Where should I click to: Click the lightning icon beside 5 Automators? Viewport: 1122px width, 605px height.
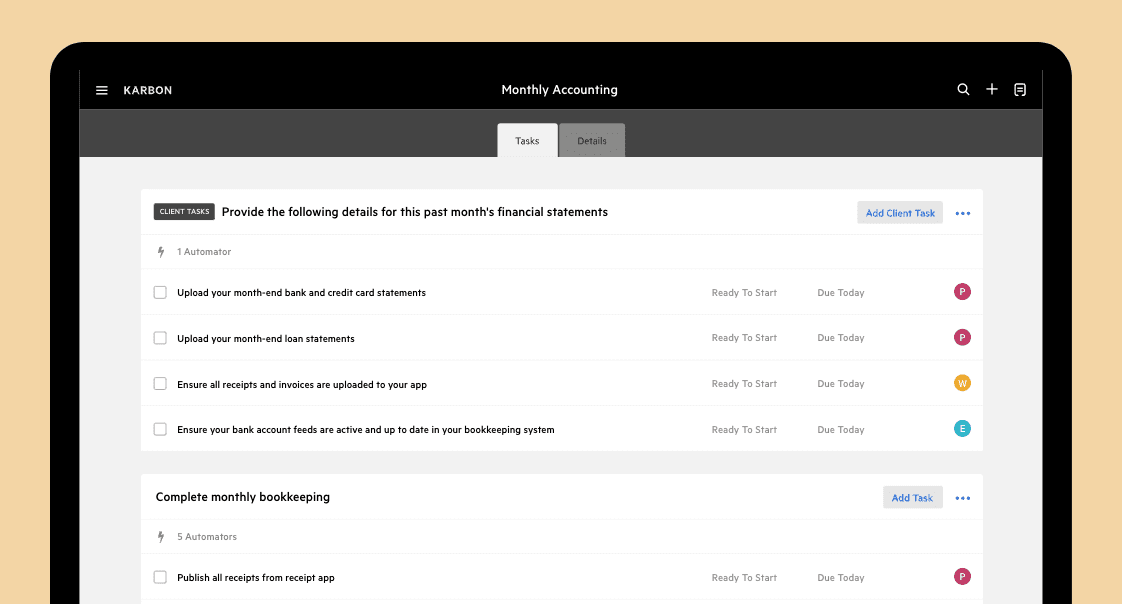pyautogui.click(x=161, y=537)
